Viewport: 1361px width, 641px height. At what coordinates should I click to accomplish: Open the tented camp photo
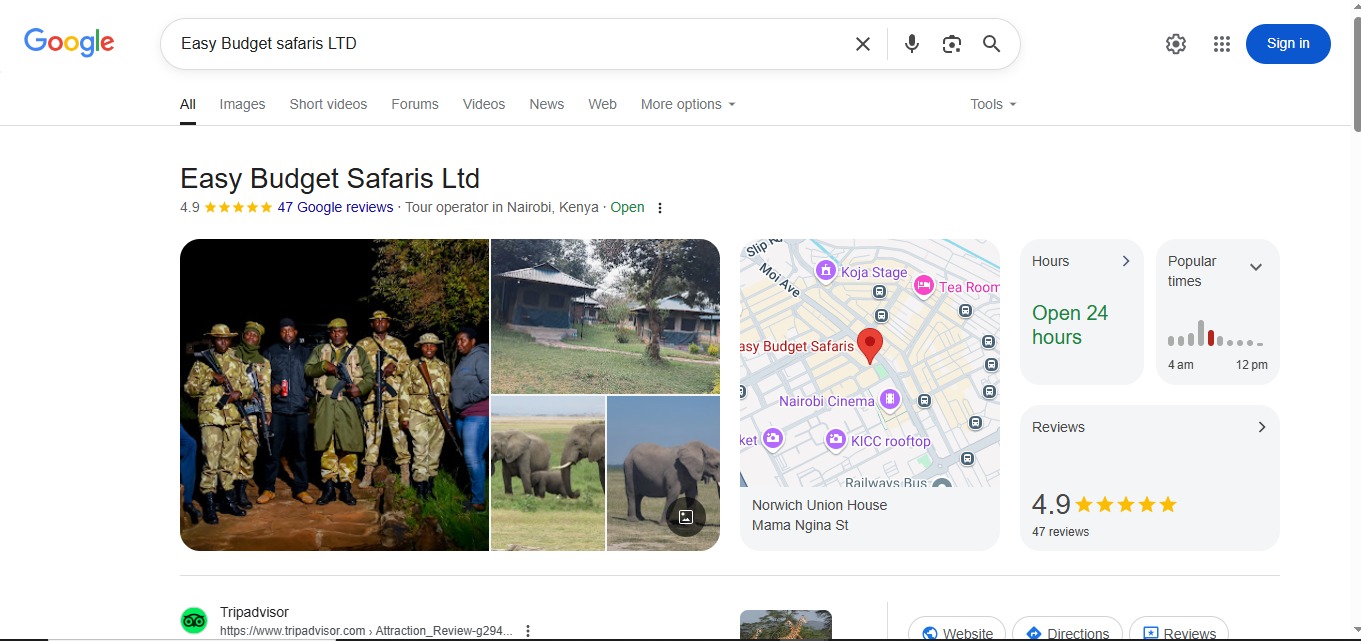[x=605, y=316]
